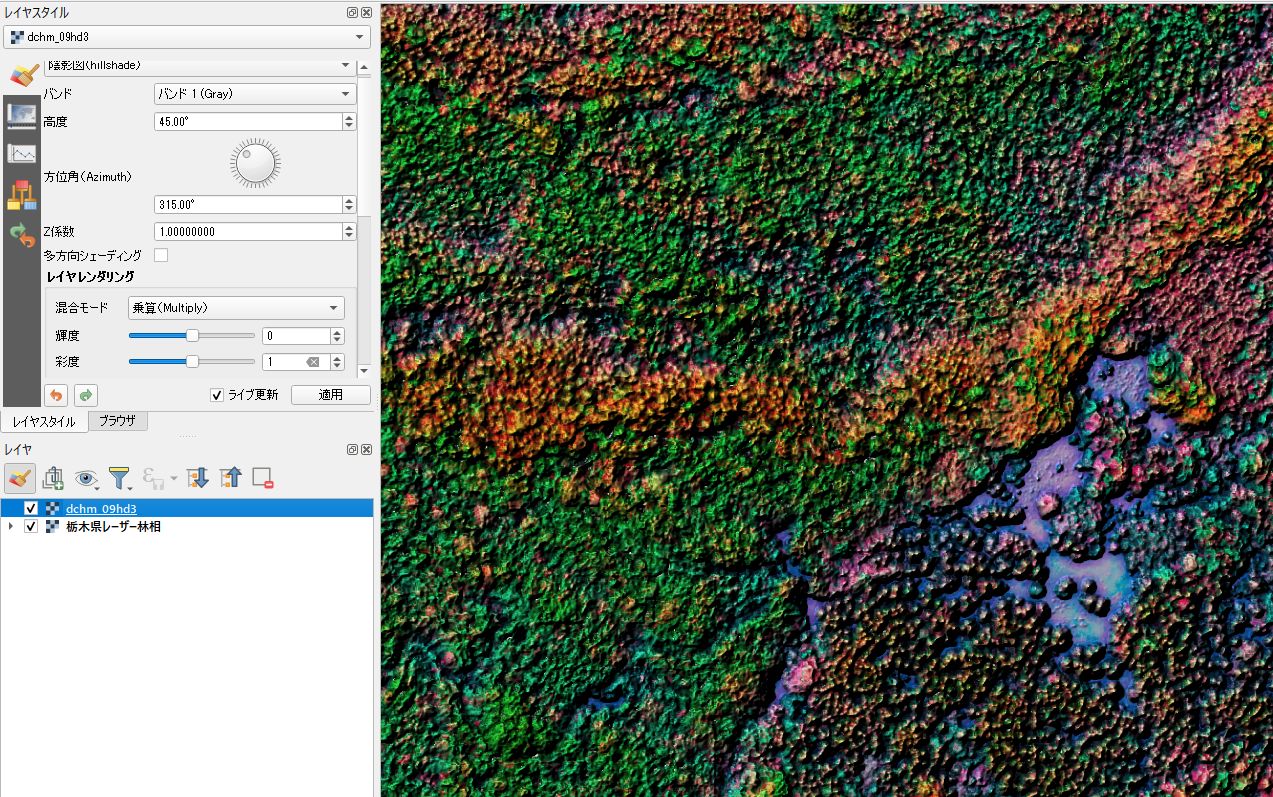Open expression filter dropdown arrow in Layers toolbar
The width and height of the screenshot is (1273, 797).
tap(174, 479)
